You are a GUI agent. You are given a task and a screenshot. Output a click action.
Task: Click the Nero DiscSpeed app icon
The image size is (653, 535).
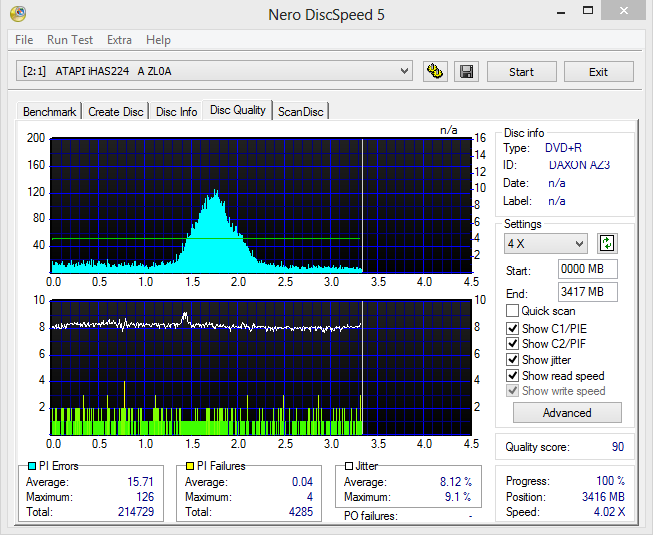pyautogui.click(x=18, y=14)
